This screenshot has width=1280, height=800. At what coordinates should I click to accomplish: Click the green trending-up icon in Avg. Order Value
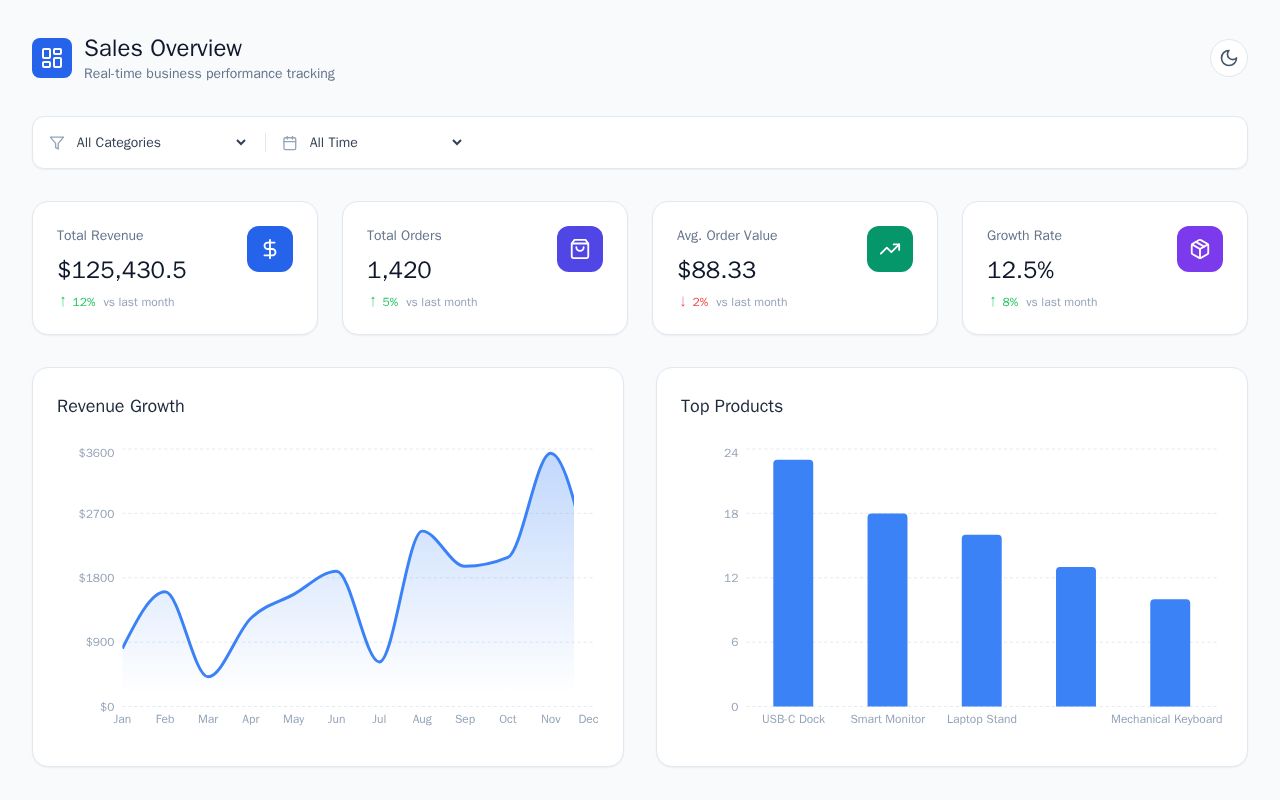click(890, 249)
